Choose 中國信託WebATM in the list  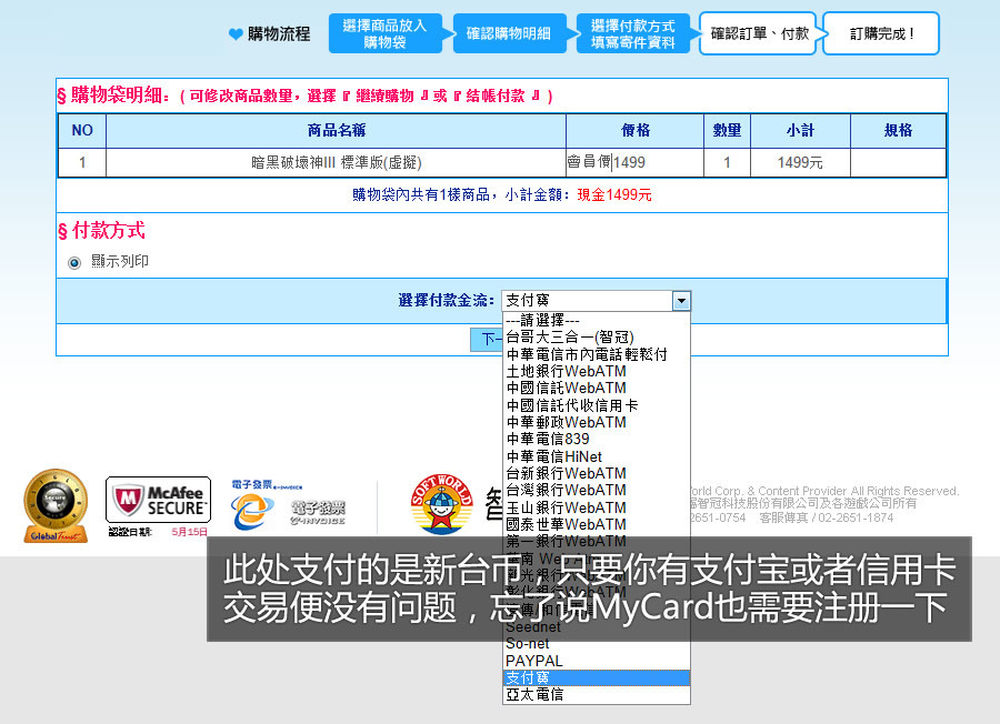(x=596, y=388)
